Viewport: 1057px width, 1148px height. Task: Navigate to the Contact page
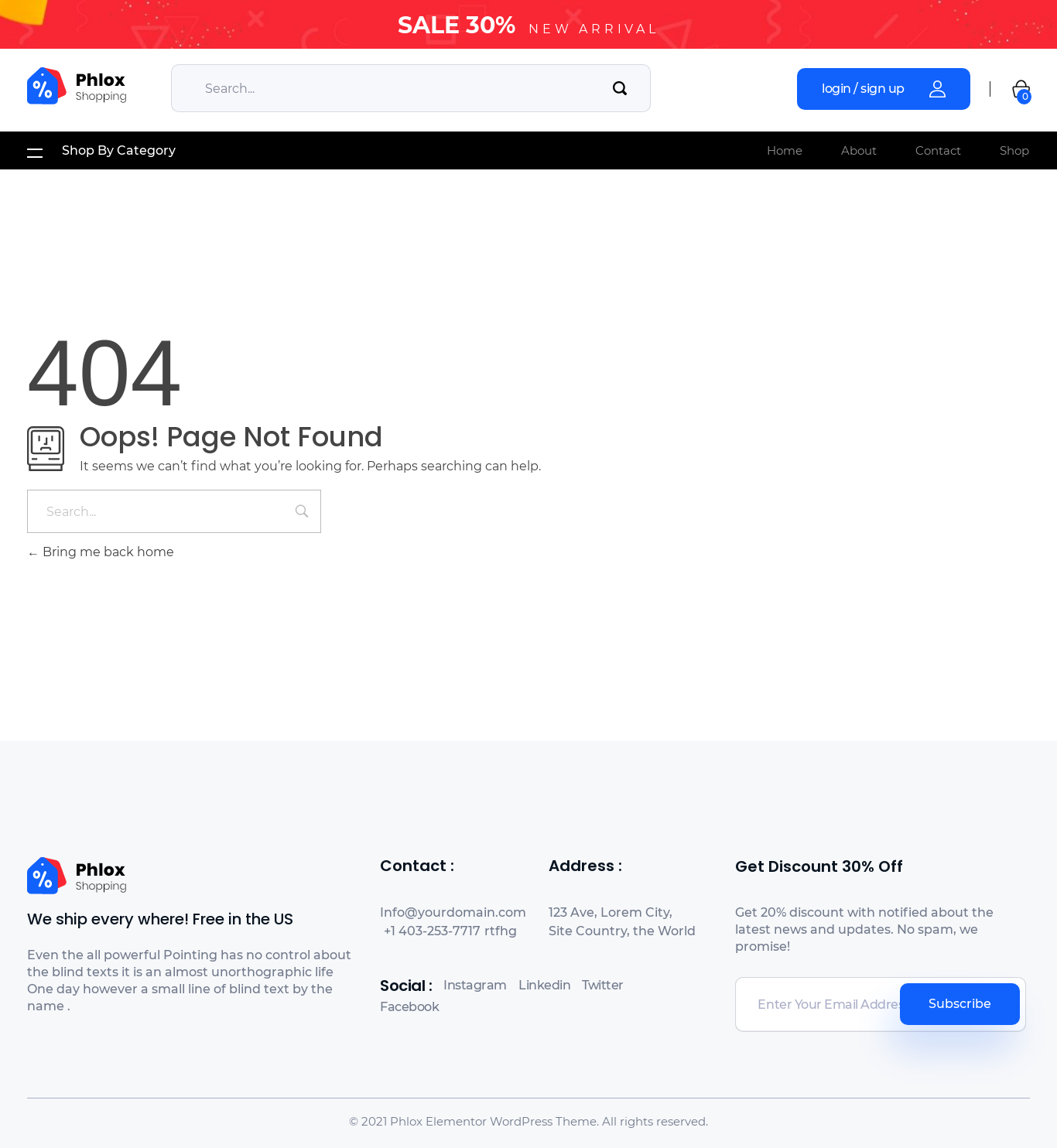(937, 151)
